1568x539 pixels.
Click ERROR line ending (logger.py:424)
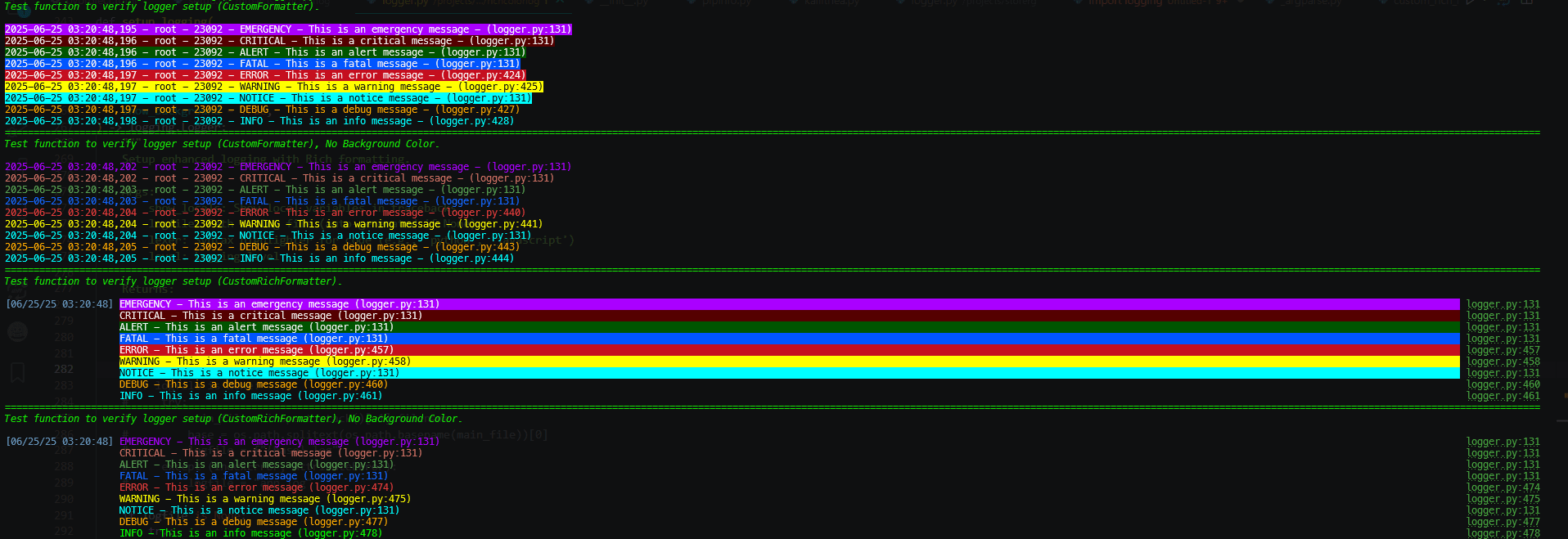pyautogui.click(x=265, y=75)
